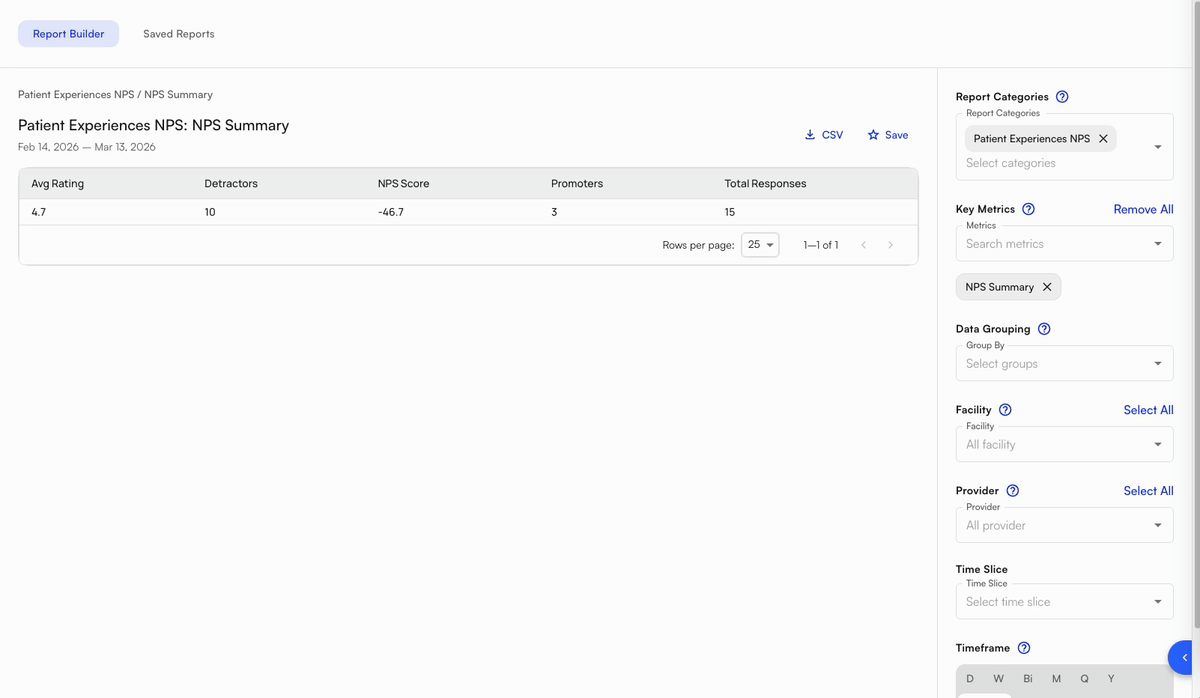
Task: Select the Weekly (W) timeframe option
Action: [x=998, y=678]
